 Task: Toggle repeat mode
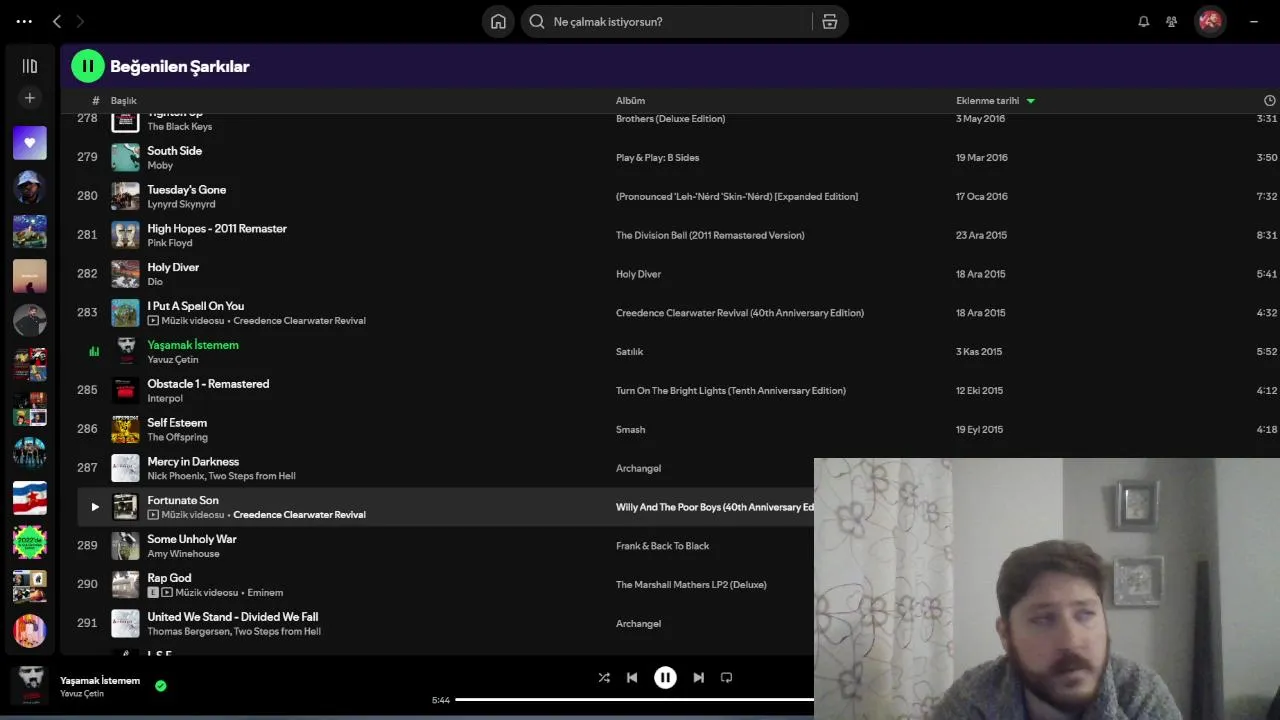[727, 677]
